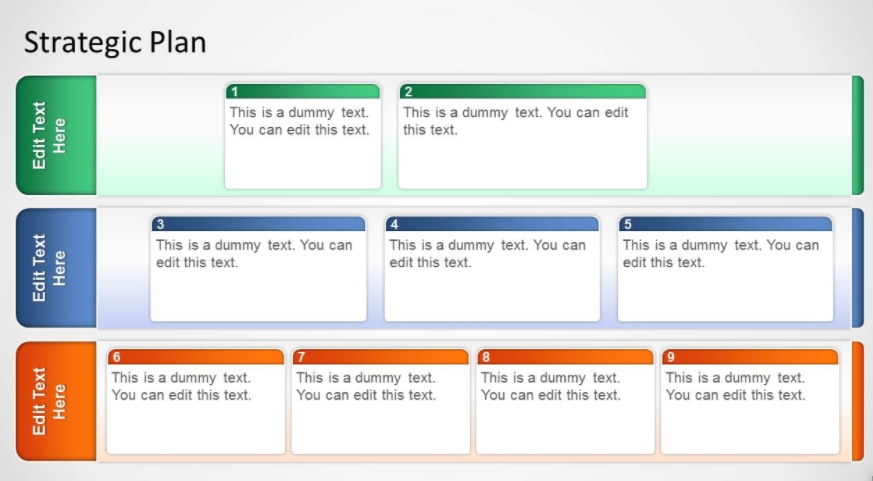Click the dummy text inside box 8
This screenshot has height=481, width=873.
point(551,386)
